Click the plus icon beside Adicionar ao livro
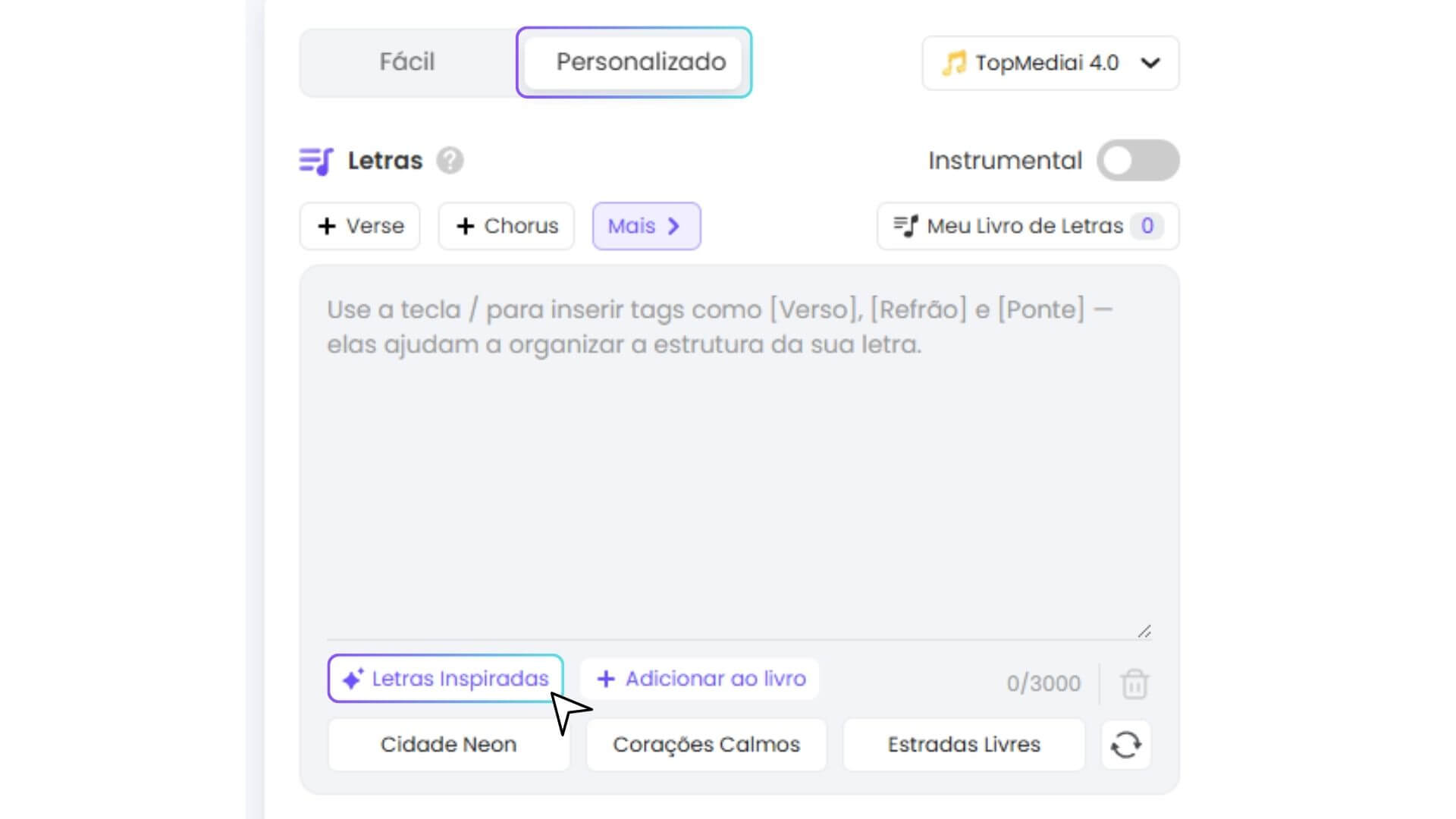This screenshot has width=1456, height=819. coord(606,679)
